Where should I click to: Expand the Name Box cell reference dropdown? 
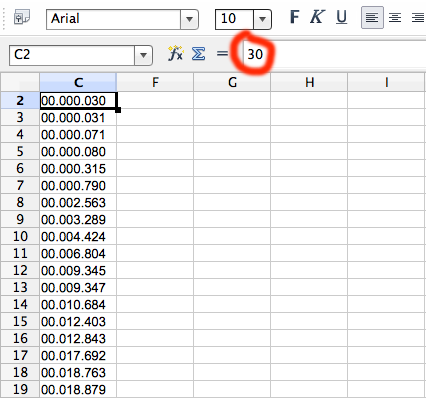coord(143,55)
